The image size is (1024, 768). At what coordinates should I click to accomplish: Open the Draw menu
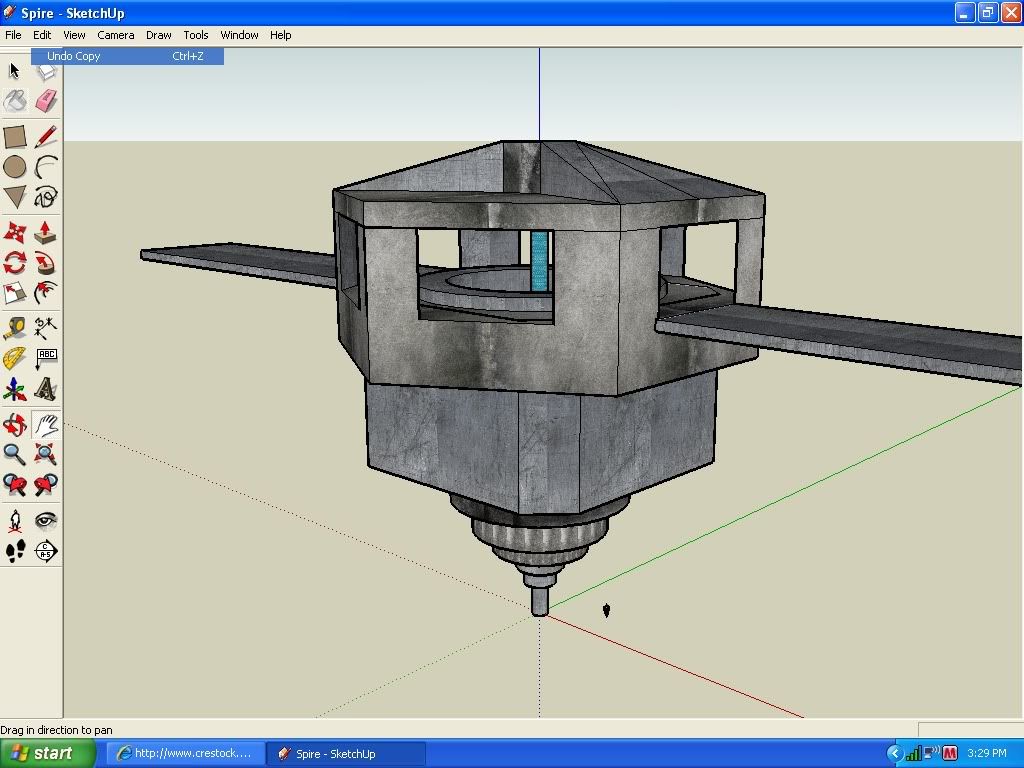(x=158, y=35)
